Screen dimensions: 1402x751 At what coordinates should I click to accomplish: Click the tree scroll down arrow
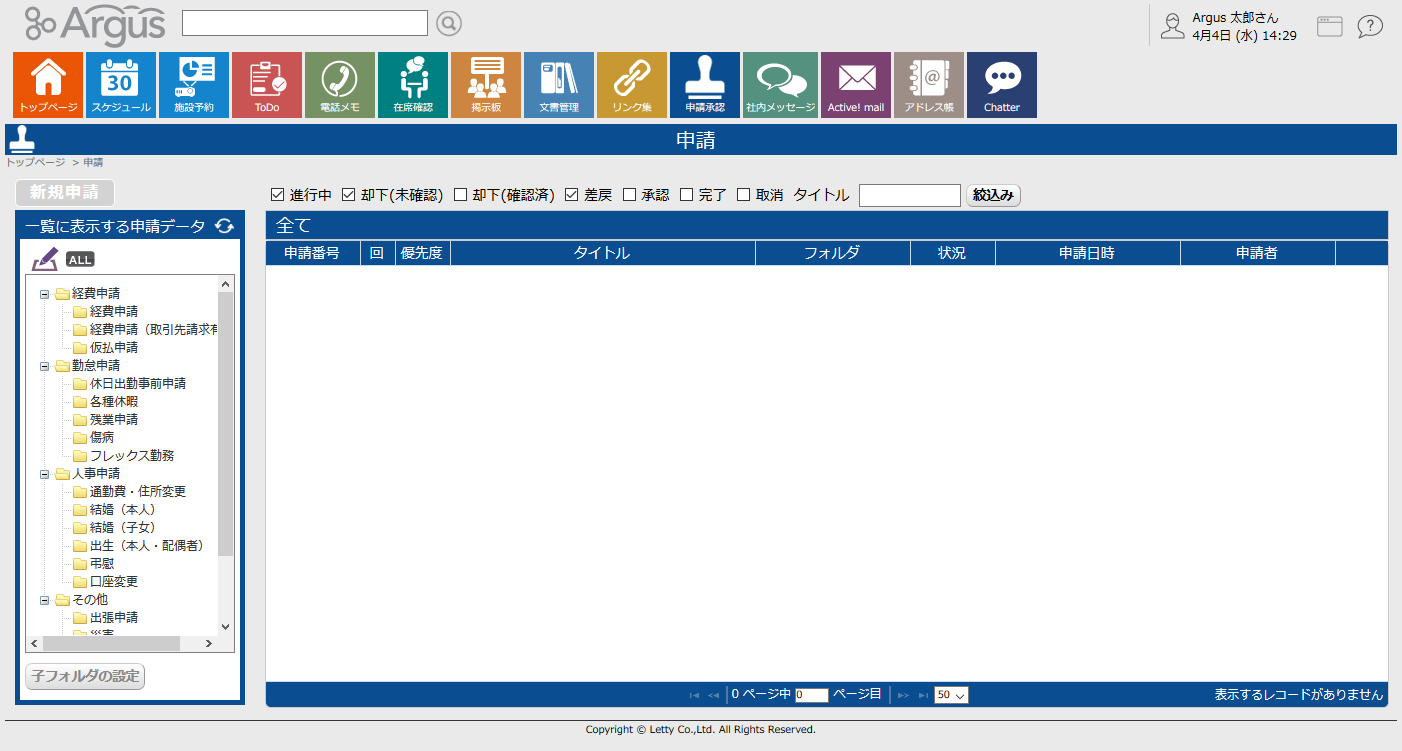point(225,626)
